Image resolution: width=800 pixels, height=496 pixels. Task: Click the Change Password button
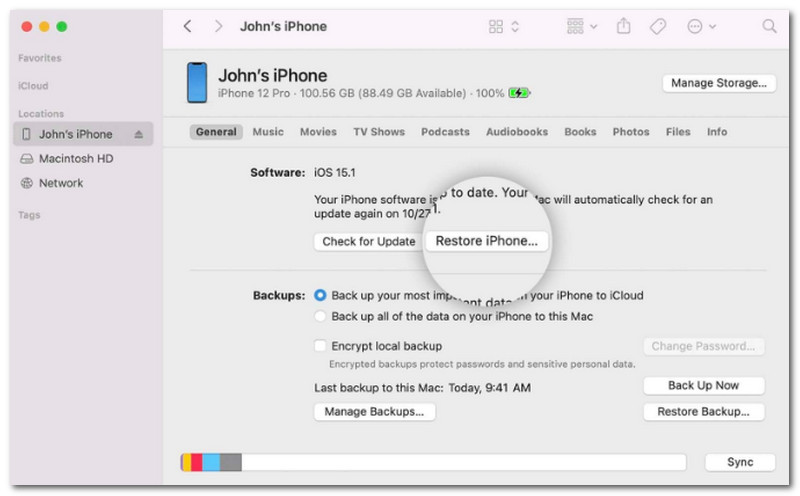[704, 346]
